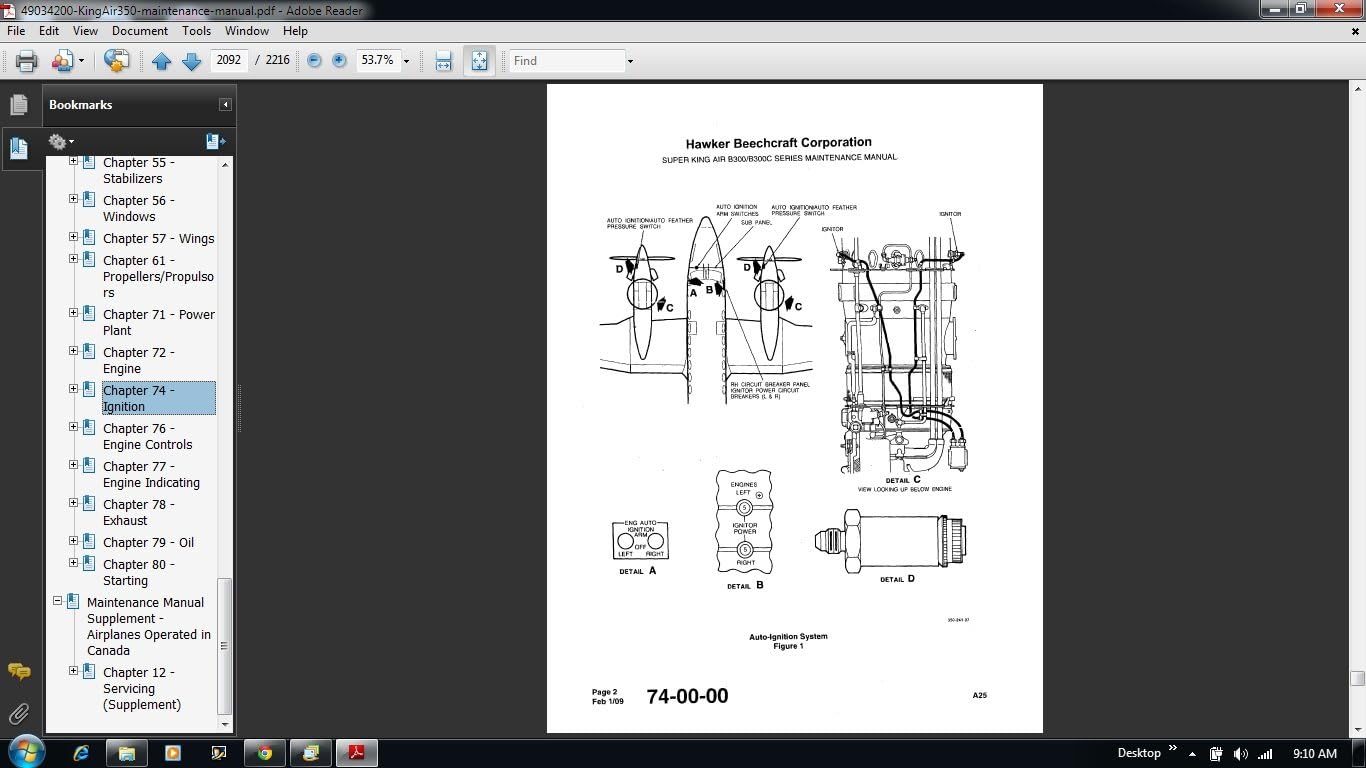Toggle the fit one full page view
1366x768 pixels.
[x=479, y=61]
